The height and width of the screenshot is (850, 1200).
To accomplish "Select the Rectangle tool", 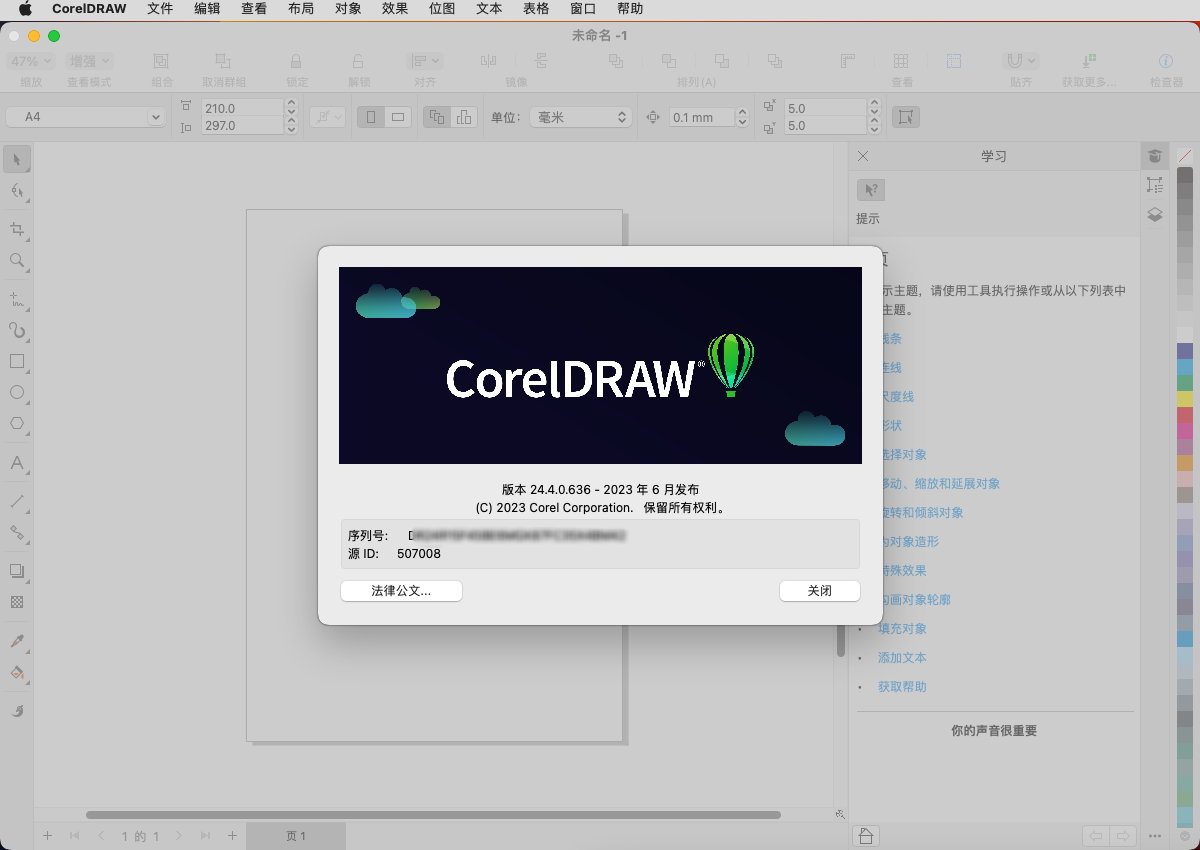I will click(17, 361).
